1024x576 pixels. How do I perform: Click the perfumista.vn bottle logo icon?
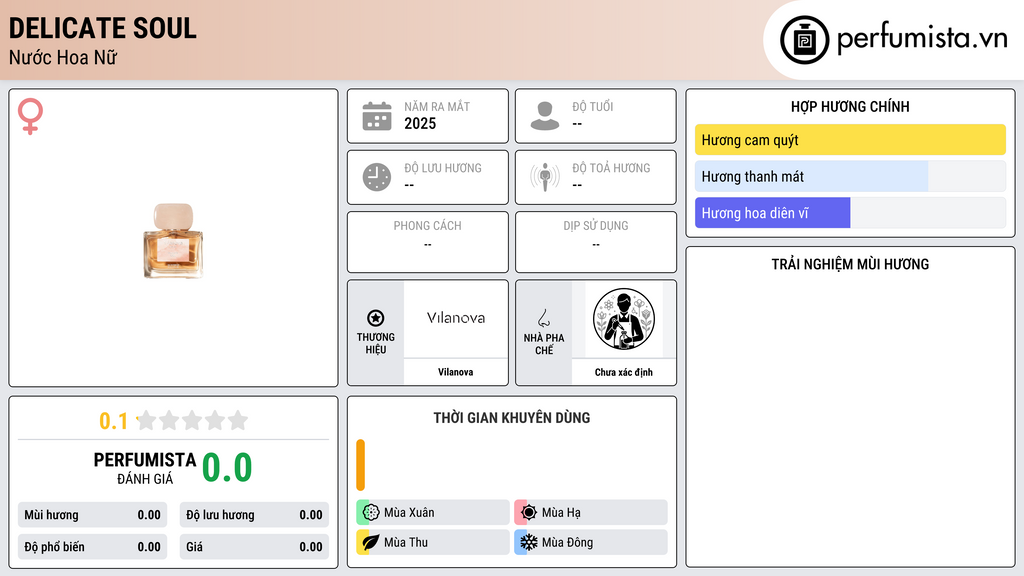pos(804,40)
